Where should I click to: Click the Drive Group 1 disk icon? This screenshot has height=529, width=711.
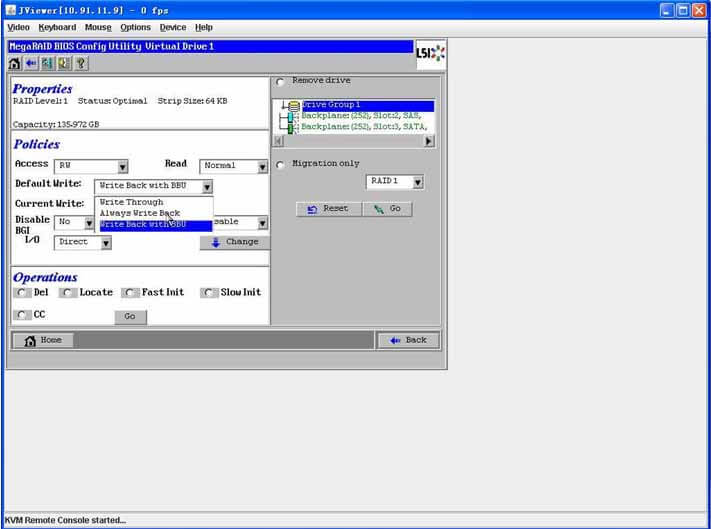[x=293, y=105]
